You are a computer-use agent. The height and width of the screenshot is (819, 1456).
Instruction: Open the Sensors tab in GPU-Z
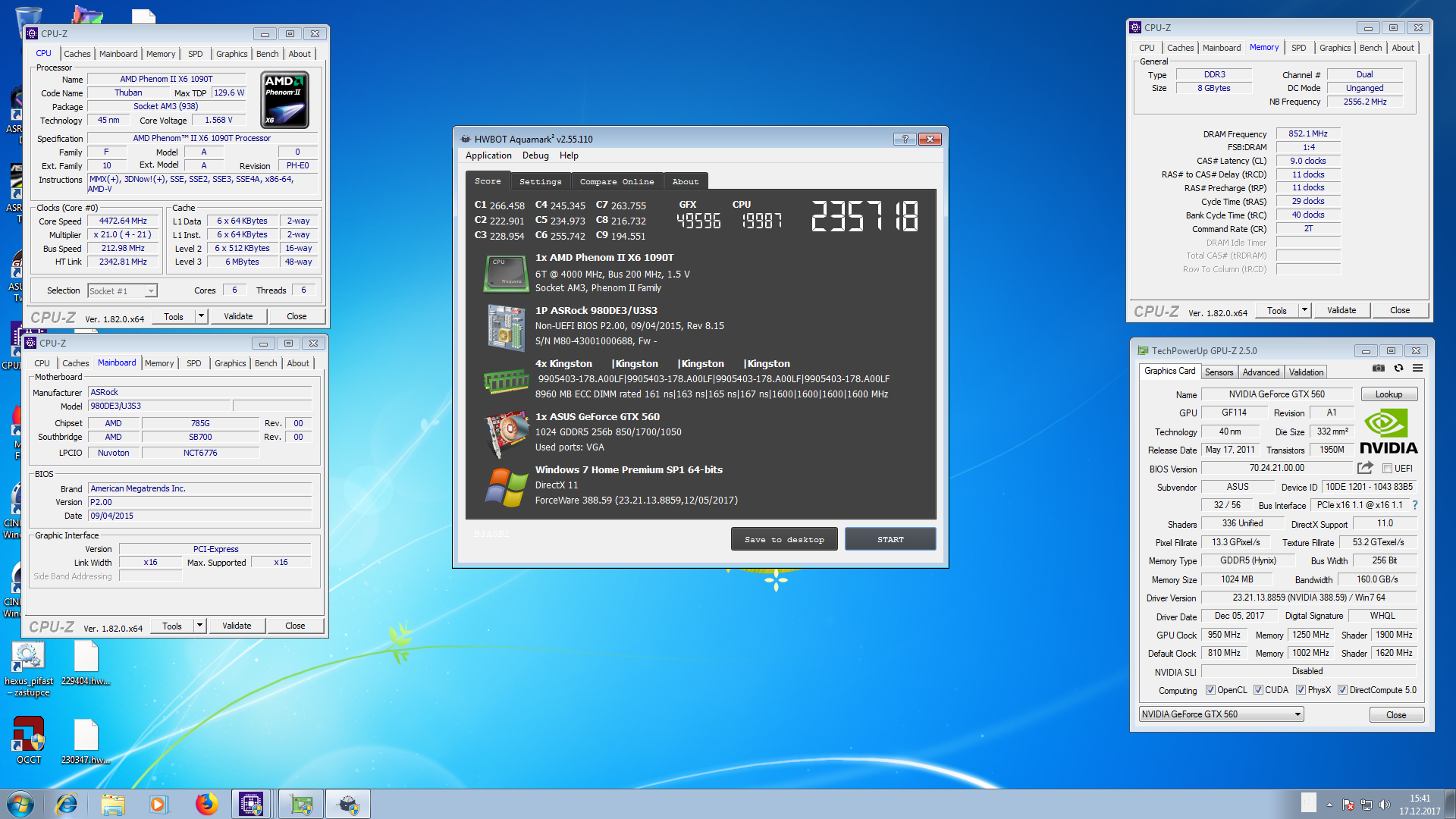pos(1219,372)
